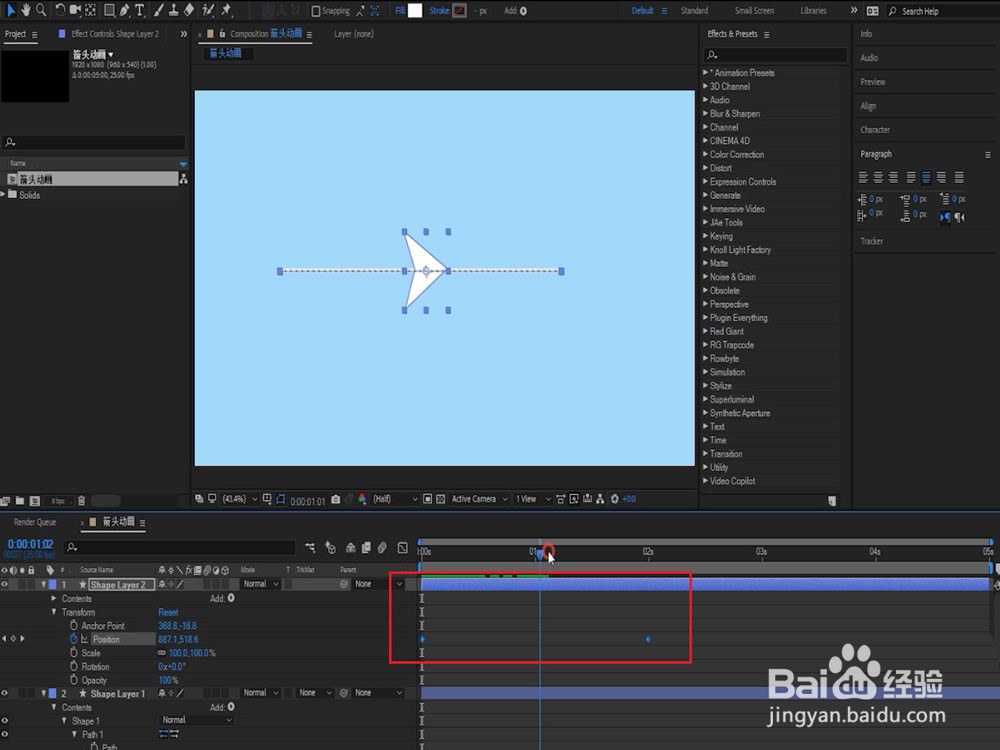Click Position keyframe at 02s
Viewport: 1000px width, 750px height.
point(648,639)
